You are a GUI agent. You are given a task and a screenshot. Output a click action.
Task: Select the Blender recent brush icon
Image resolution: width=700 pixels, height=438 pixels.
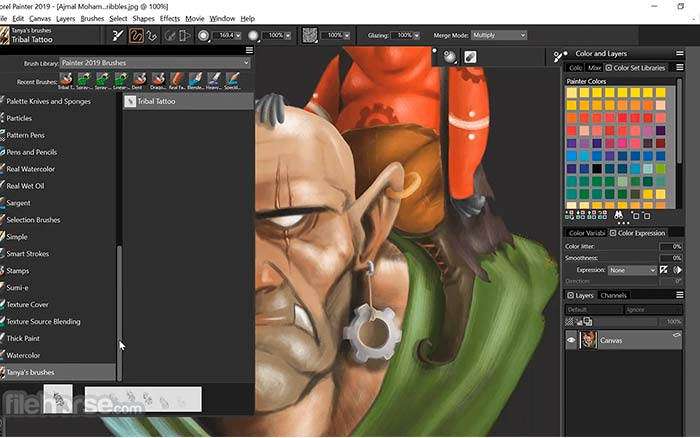[196, 79]
